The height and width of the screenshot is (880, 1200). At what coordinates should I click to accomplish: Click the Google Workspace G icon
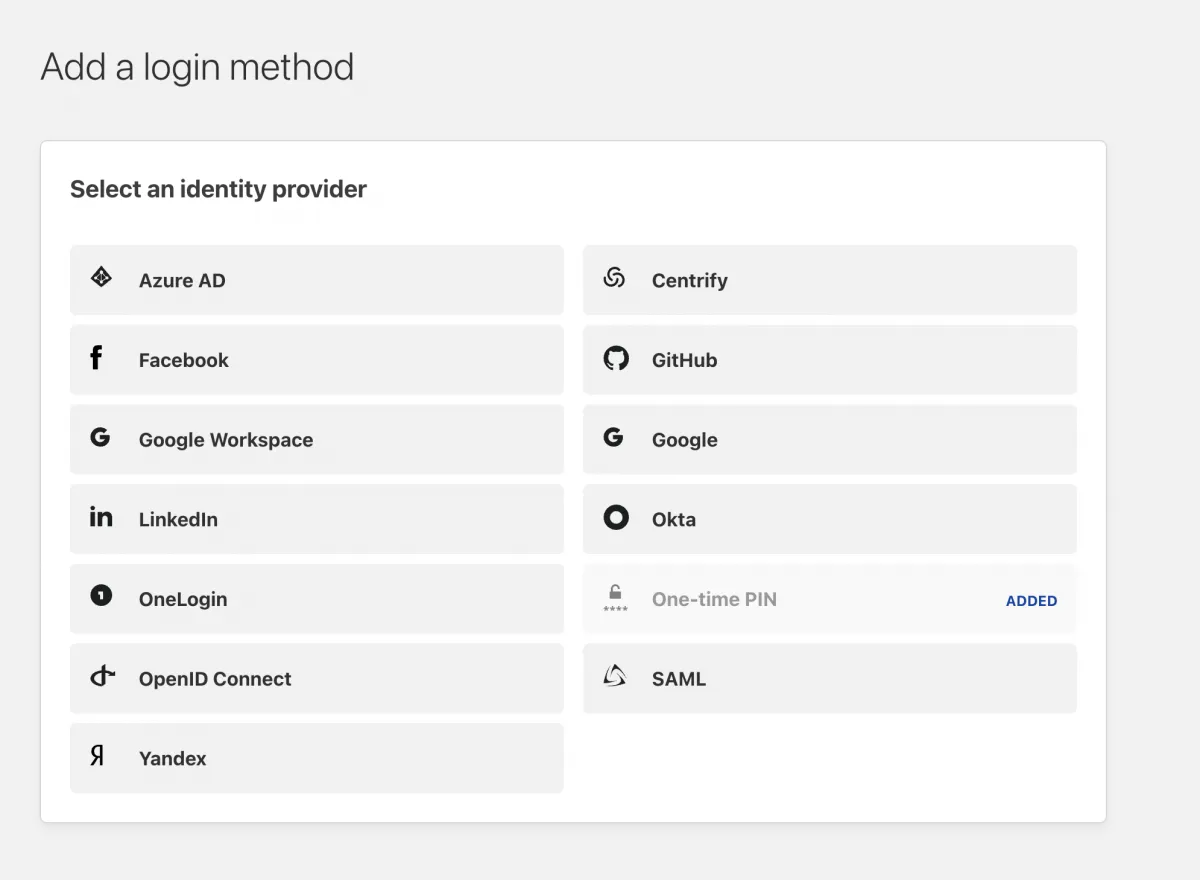(100, 437)
